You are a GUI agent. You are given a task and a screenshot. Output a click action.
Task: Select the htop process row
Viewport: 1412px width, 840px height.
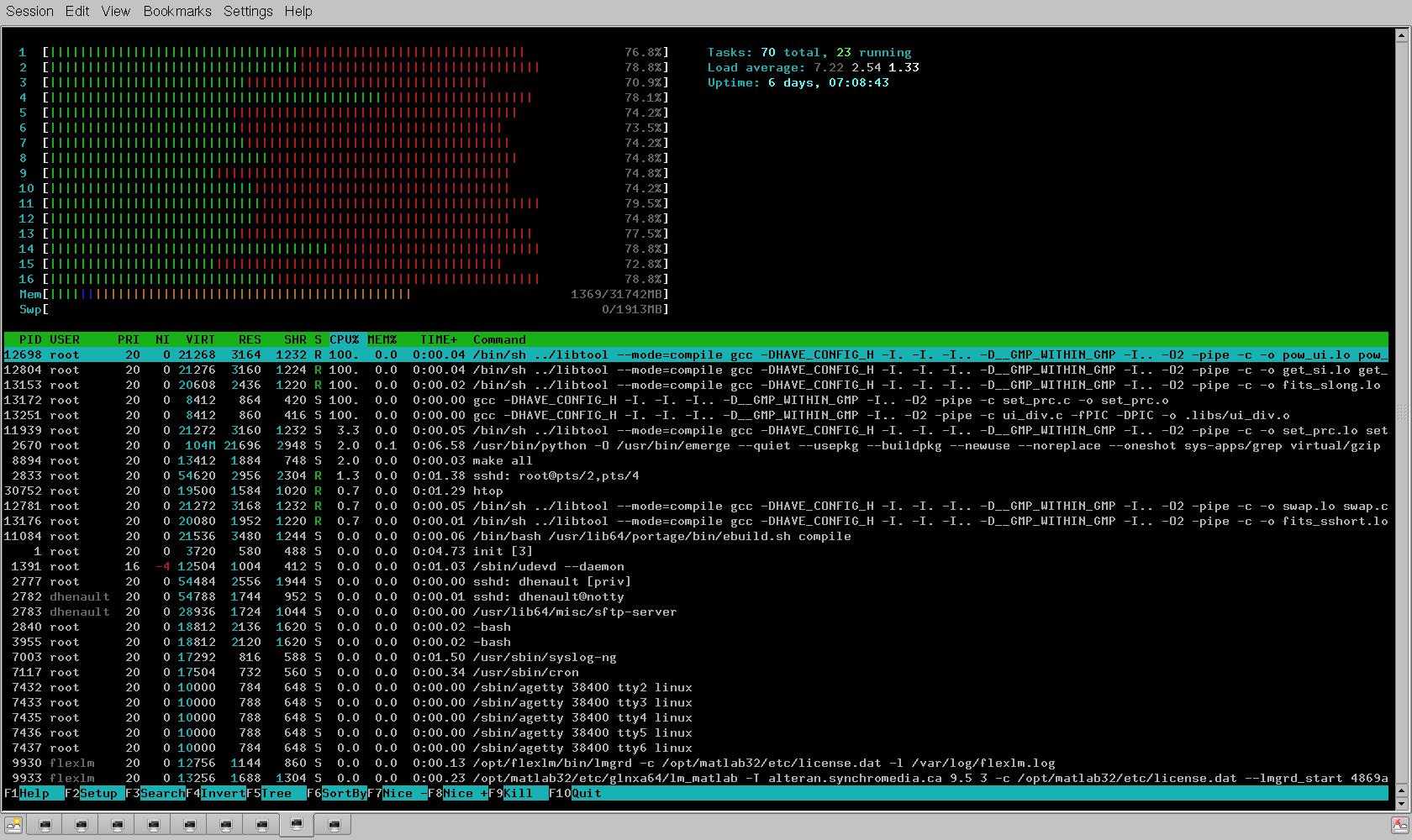487,491
